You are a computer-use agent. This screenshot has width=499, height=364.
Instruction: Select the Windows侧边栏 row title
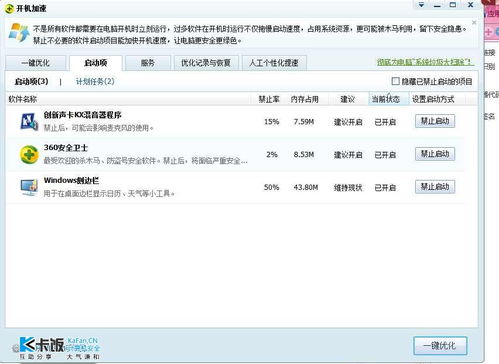71,181
